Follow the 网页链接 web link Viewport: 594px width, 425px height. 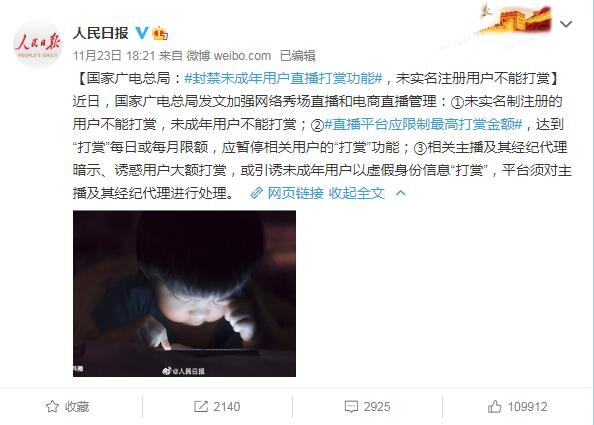coord(295,193)
